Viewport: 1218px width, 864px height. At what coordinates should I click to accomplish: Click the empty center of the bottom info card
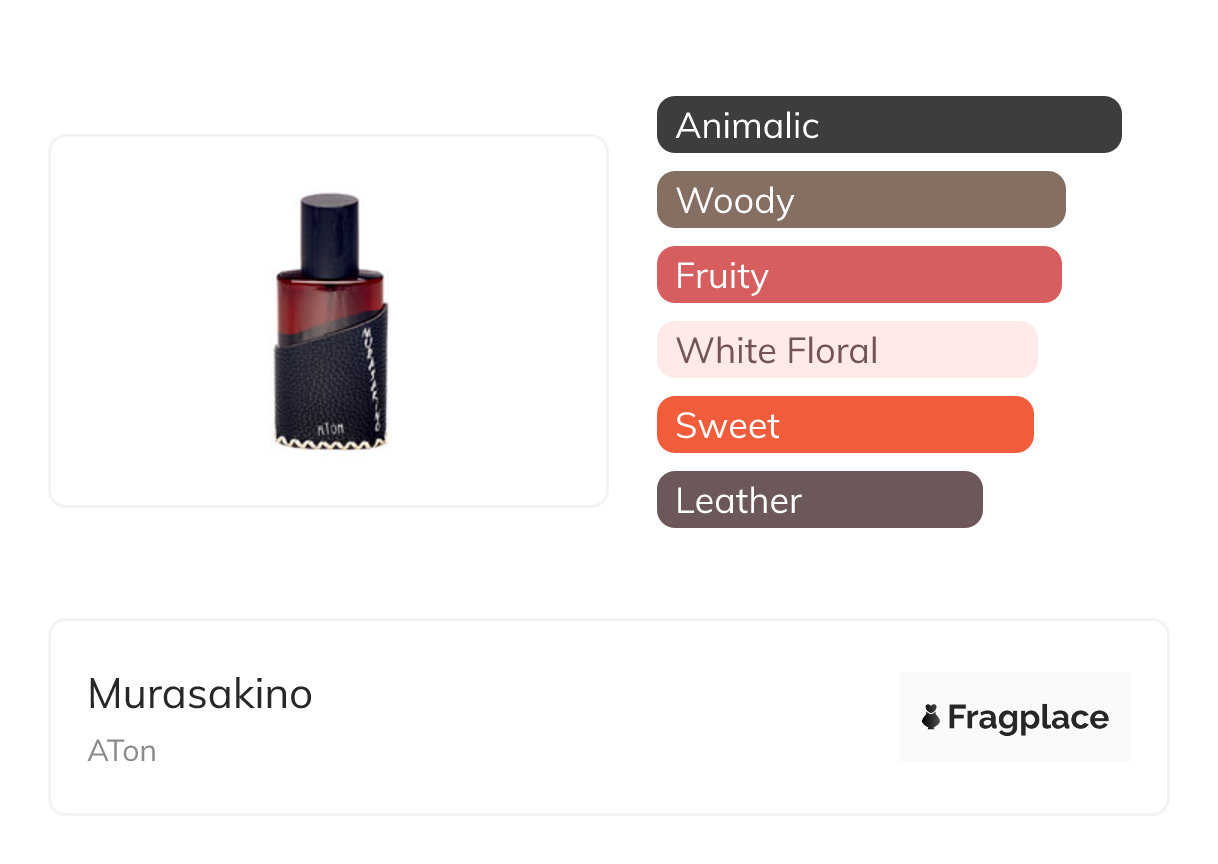(600, 717)
